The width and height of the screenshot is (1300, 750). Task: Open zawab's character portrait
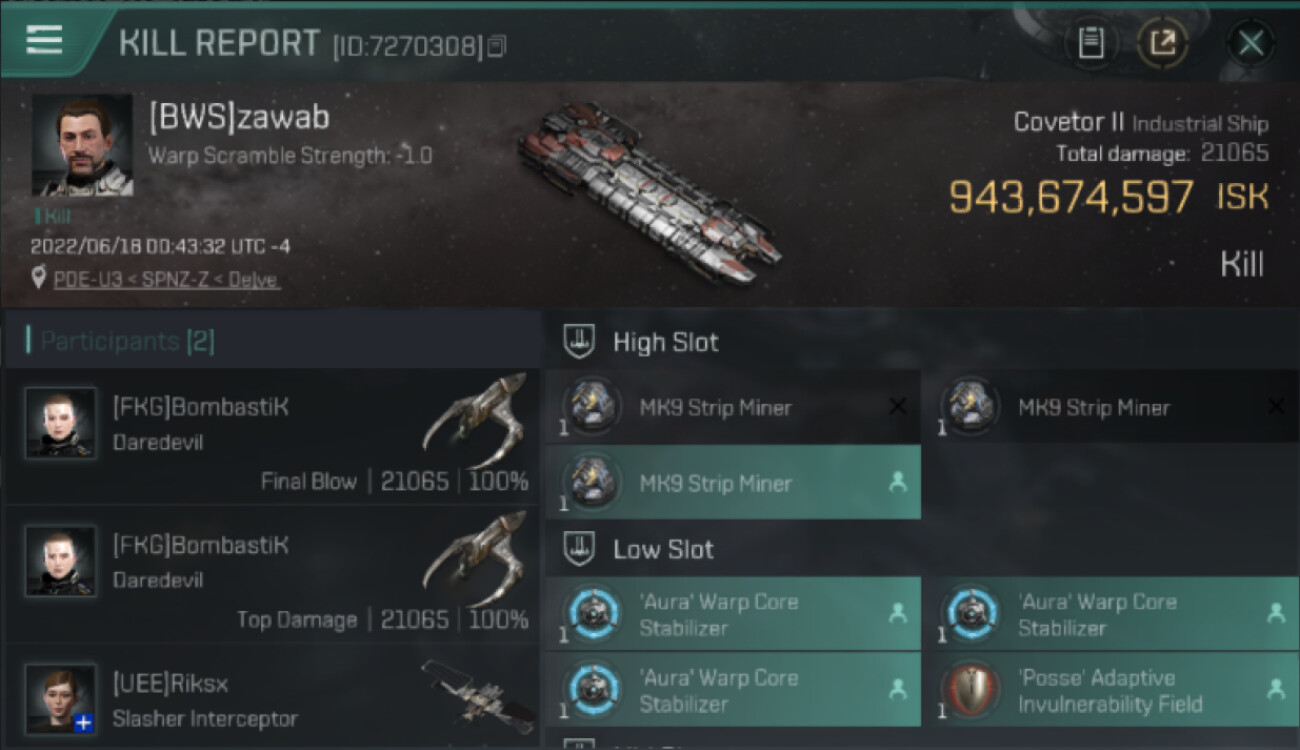[82, 144]
